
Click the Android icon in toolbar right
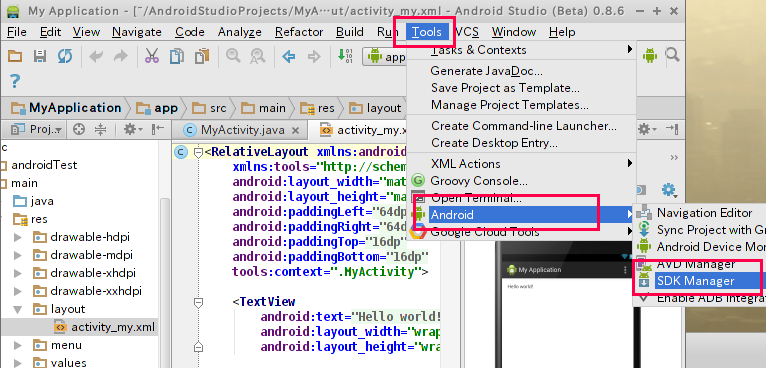[x=650, y=56]
